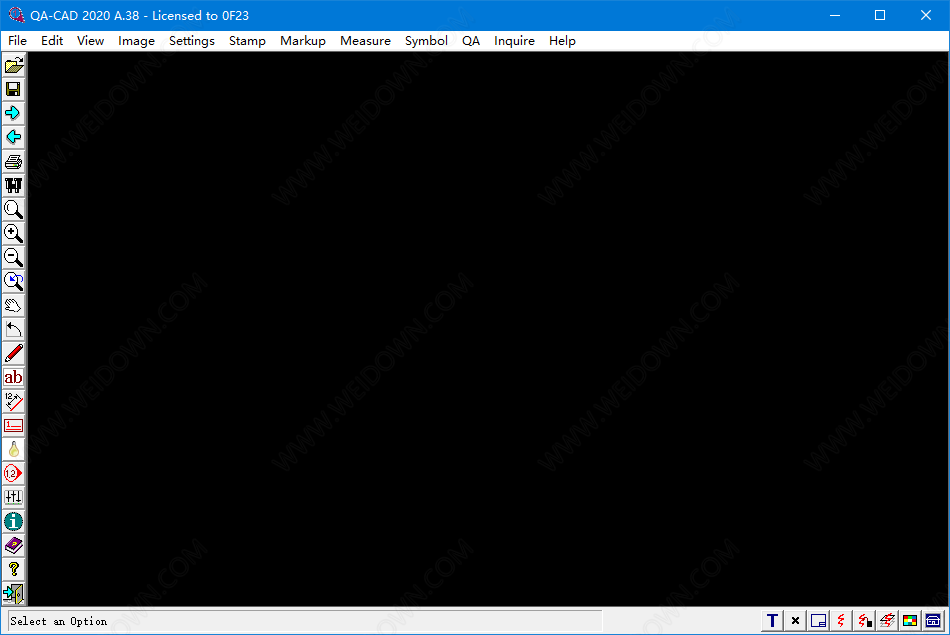
Task: Select the hand pan tool
Action: click(13, 305)
